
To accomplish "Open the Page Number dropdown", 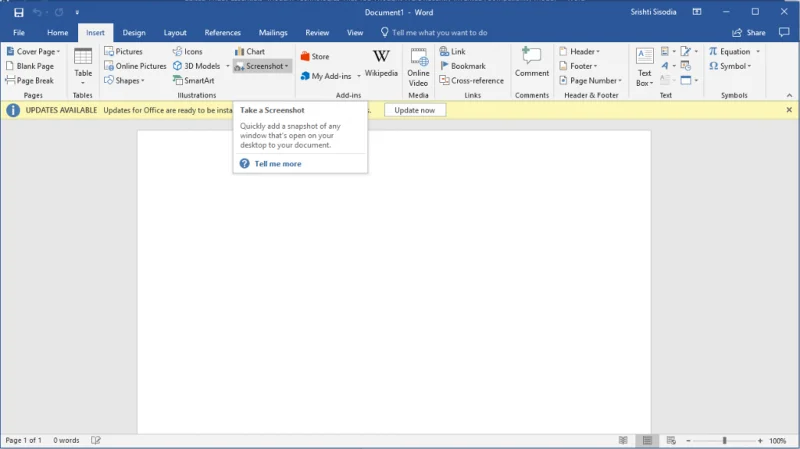I will [x=590, y=81].
